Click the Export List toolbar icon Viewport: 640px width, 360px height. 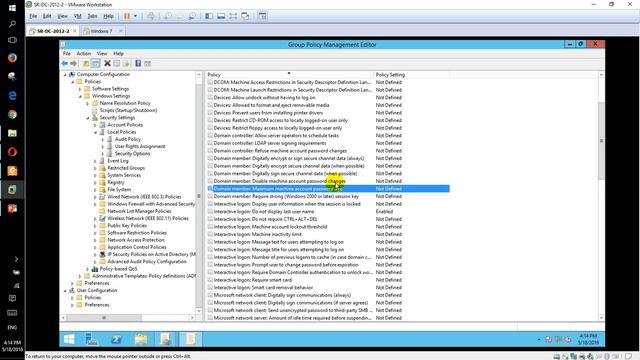click(x=126, y=64)
